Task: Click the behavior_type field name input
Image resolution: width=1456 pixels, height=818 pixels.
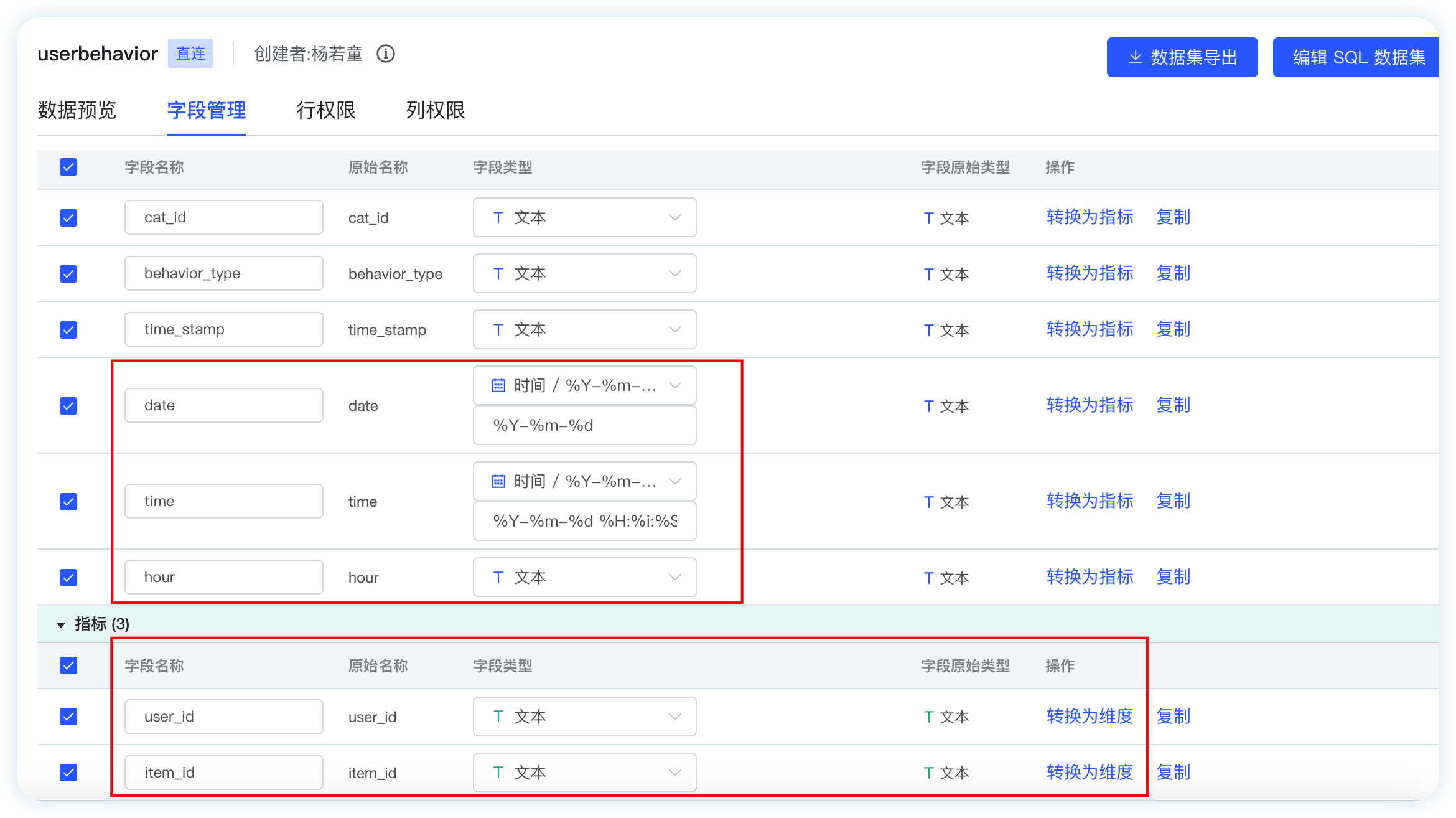Action: pyautogui.click(x=224, y=273)
